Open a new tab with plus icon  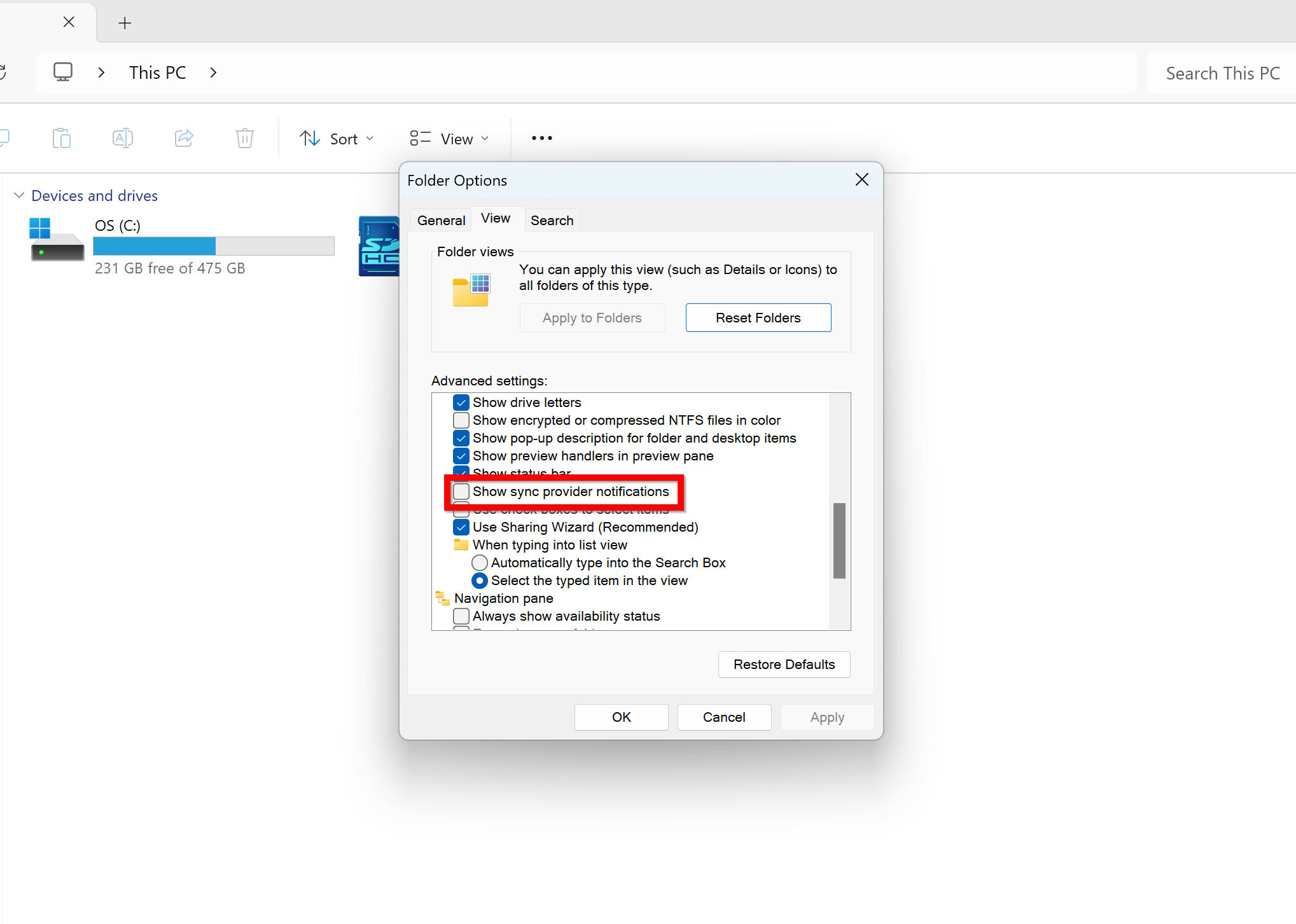[x=125, y=24]
